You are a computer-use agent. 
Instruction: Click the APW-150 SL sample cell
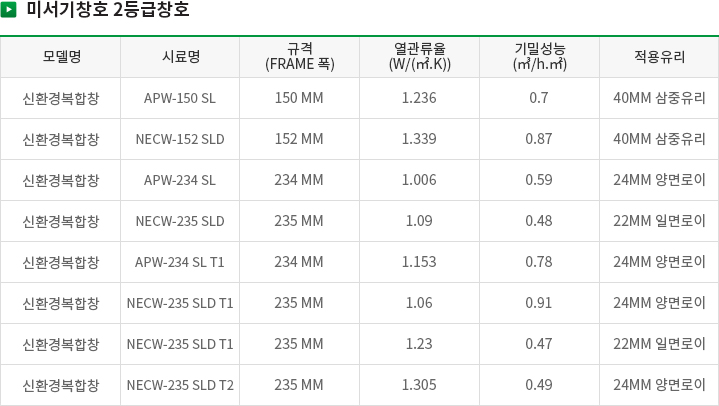coord(180,98)
